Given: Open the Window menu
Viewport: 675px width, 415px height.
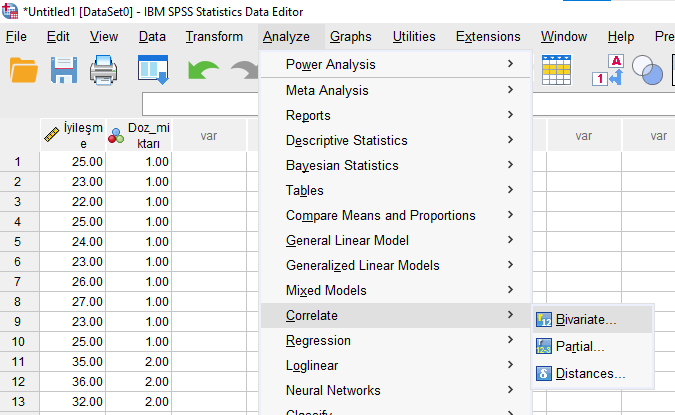Looking at the screenshot, I should (564, 37).
